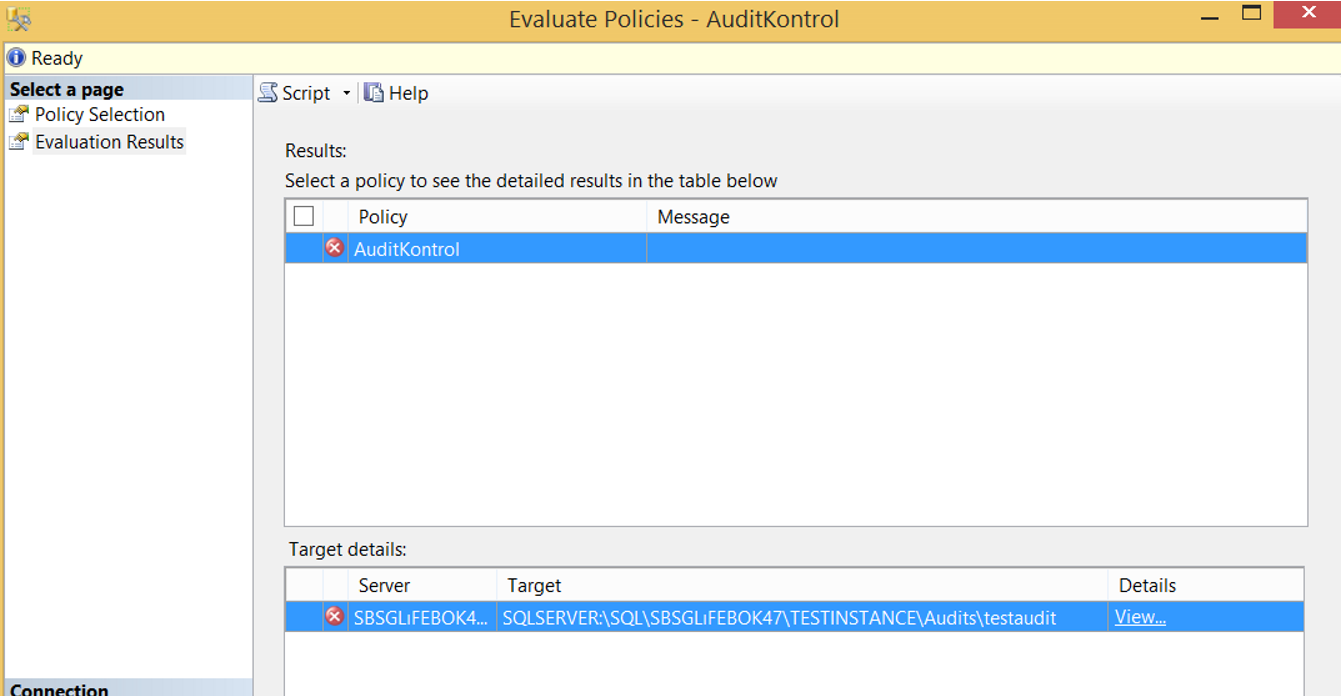Close the Evaluate Policies window

[1308, 13]
